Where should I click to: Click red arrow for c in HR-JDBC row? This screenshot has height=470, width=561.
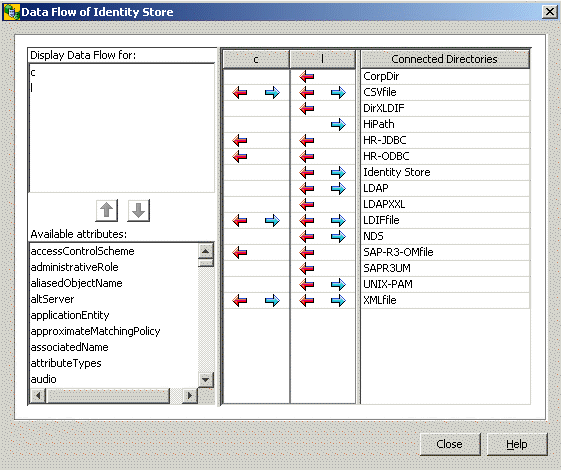pyautogui.click(x=240, y=140)
